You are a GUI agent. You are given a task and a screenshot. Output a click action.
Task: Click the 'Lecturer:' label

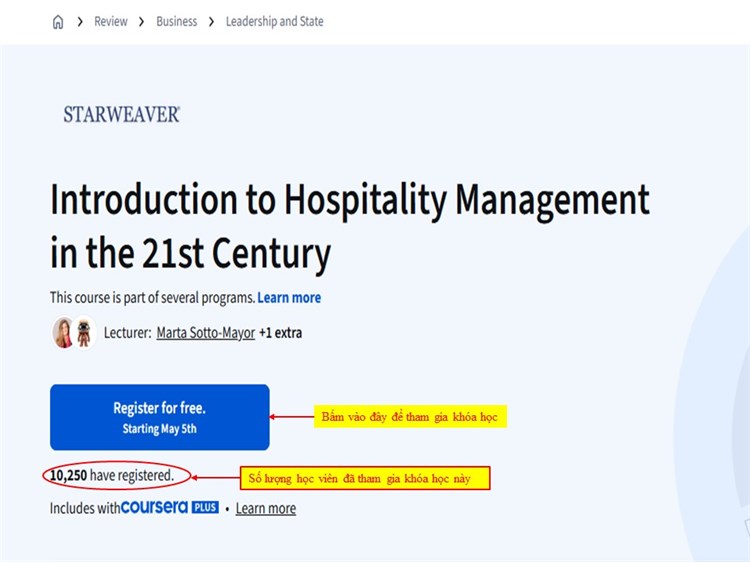click(x=128, y=332)
